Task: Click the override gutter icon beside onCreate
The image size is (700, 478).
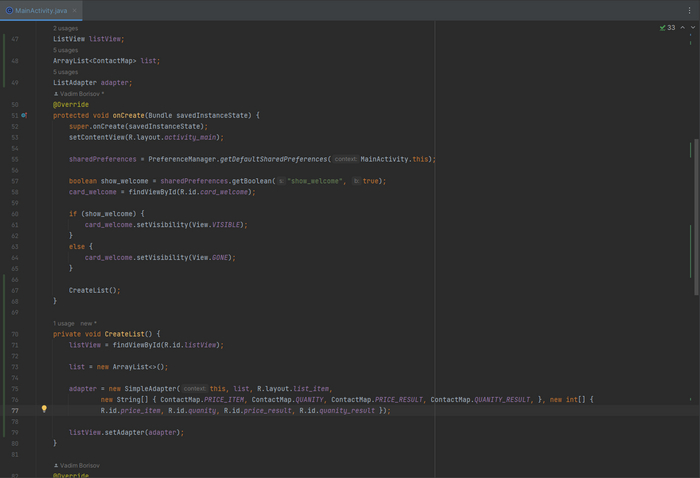Action: tap(23, 115)
